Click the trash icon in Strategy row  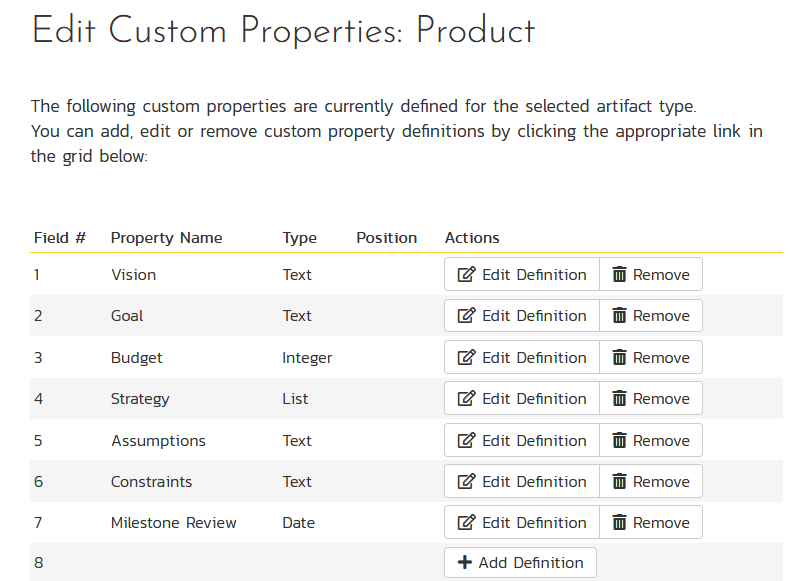pos(619,399)
